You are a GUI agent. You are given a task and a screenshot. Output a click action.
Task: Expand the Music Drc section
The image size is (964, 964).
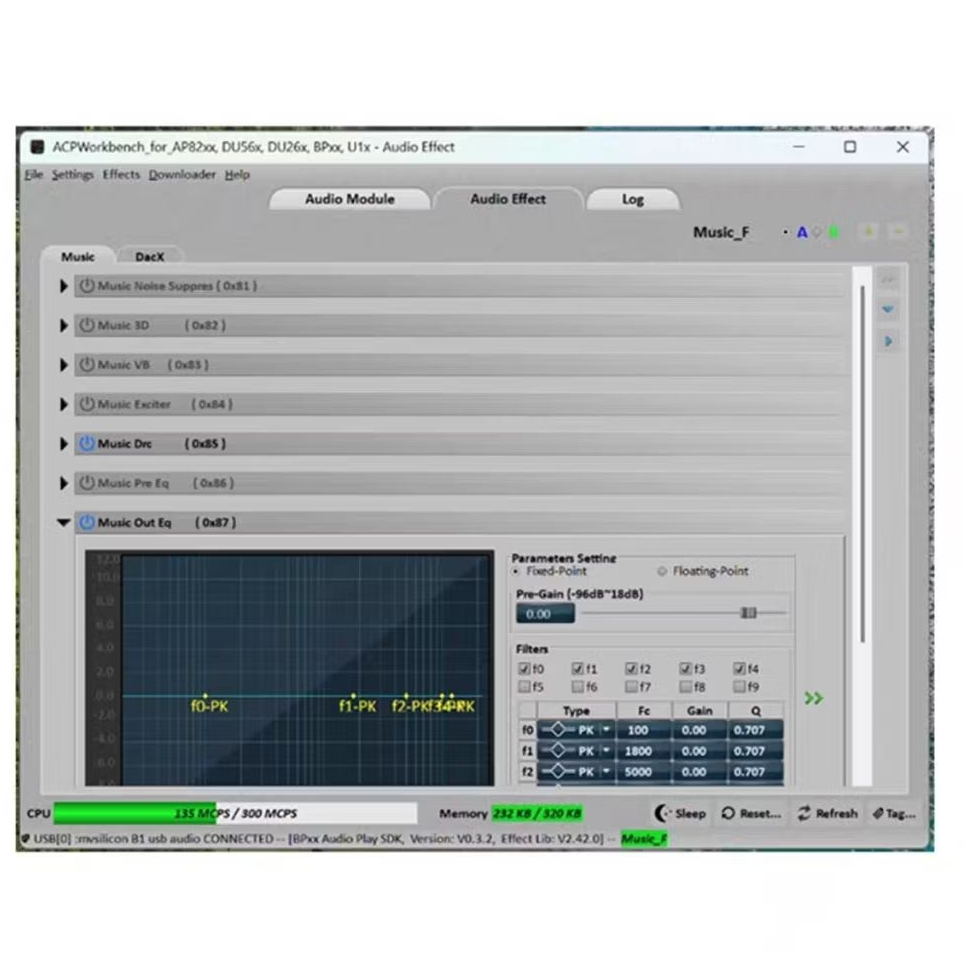click(63, 443)
